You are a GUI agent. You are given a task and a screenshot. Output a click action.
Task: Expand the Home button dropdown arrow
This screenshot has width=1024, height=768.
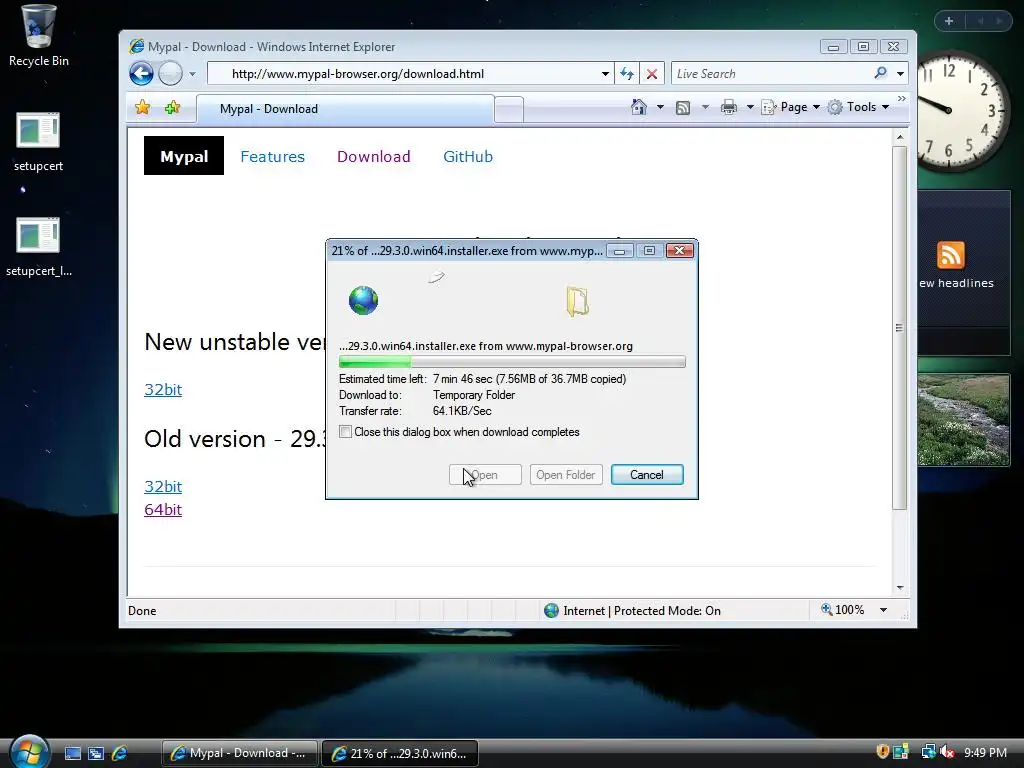click(660, 107)
